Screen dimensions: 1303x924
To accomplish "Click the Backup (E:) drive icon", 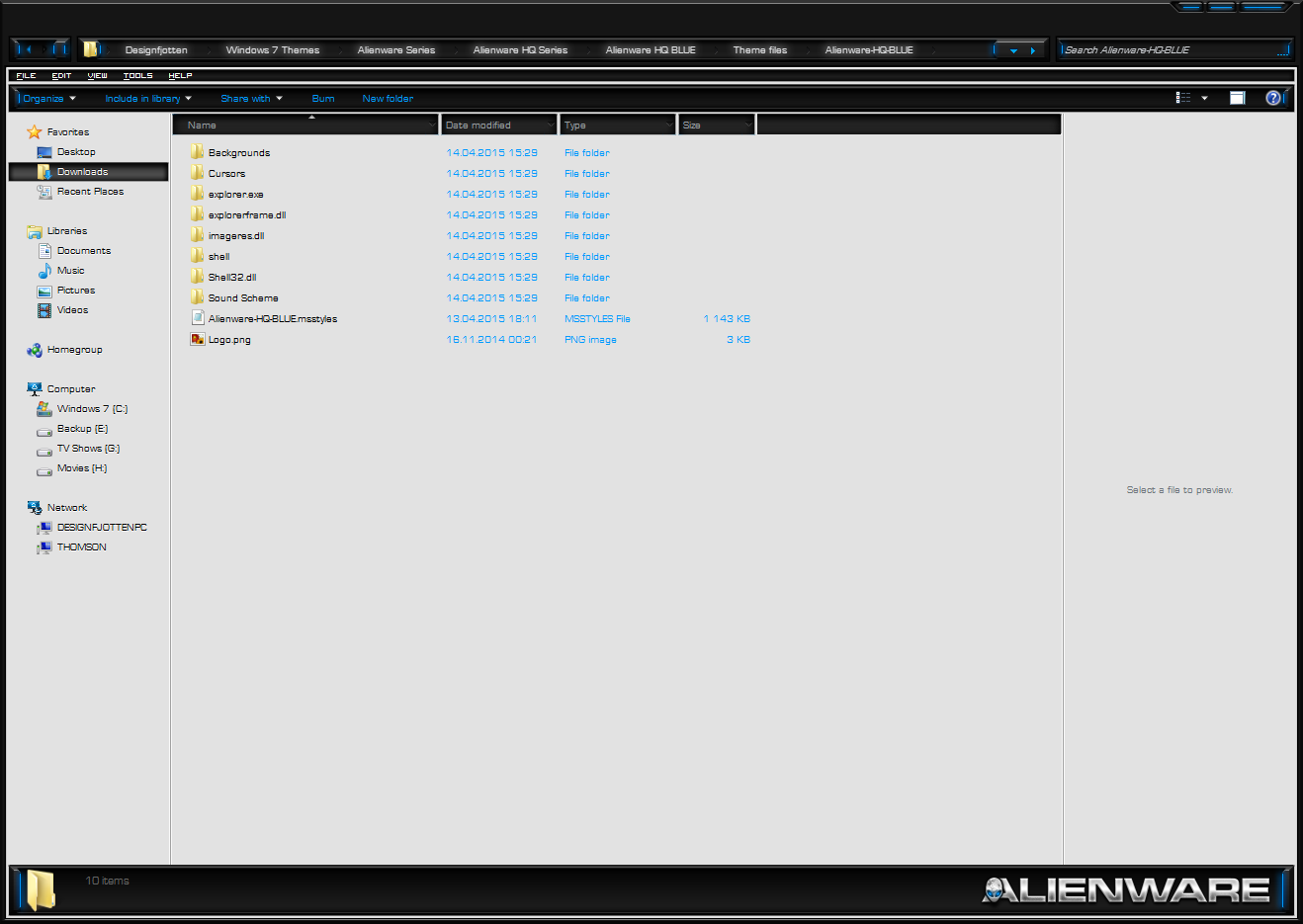I will pyautogui.click(x=44, y=431).
